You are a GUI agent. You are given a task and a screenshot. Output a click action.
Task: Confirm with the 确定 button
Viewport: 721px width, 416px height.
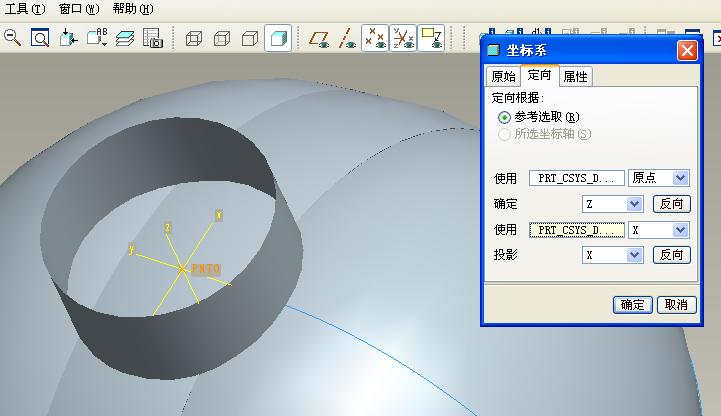tap(633, 305)
